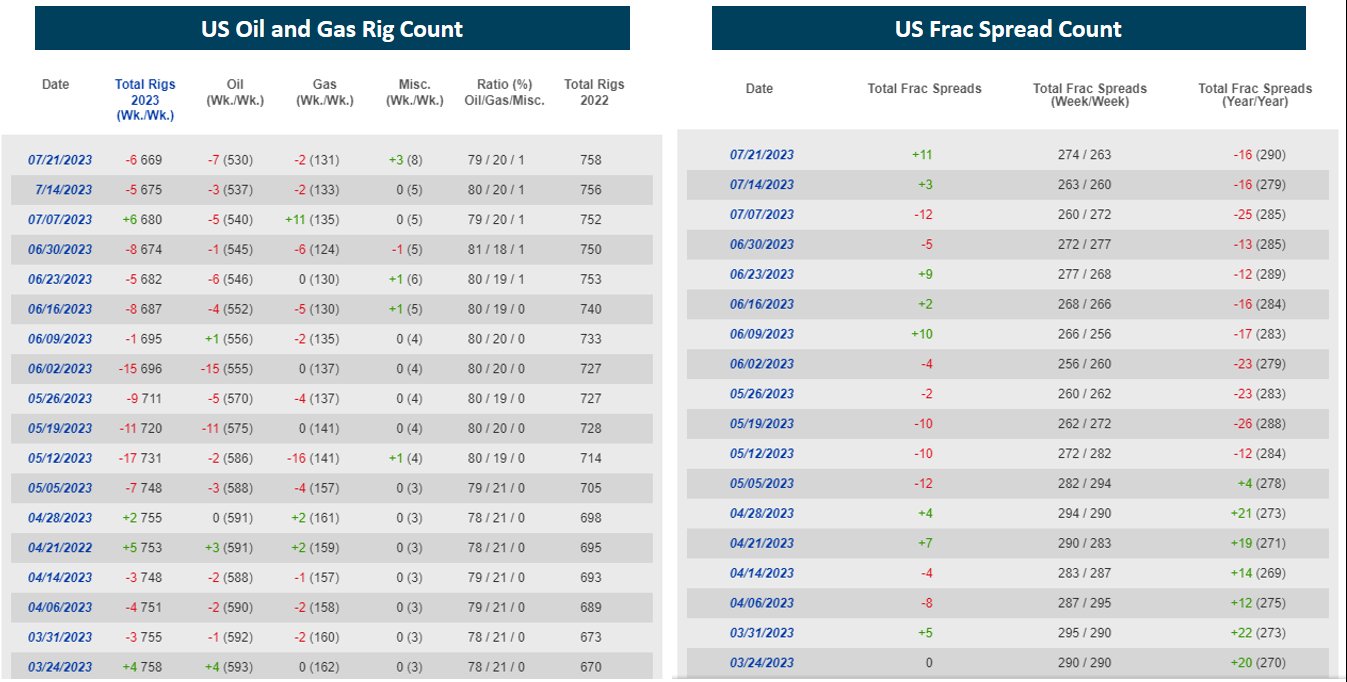
Task: Click the '-26 (288)' year/year cell
Action: click(x=1260, y=424)
